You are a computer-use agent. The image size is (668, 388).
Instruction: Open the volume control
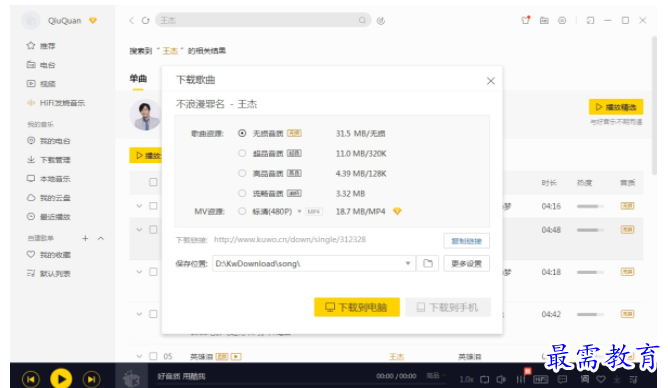tap(501, 379)
